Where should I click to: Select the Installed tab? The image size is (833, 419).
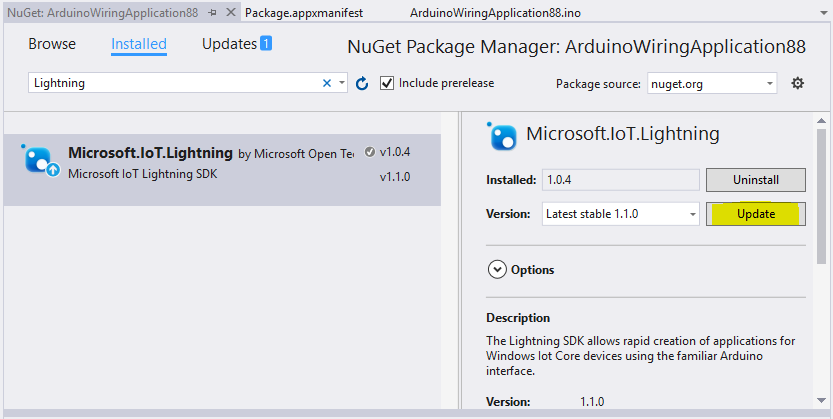[x=139, y=44]
